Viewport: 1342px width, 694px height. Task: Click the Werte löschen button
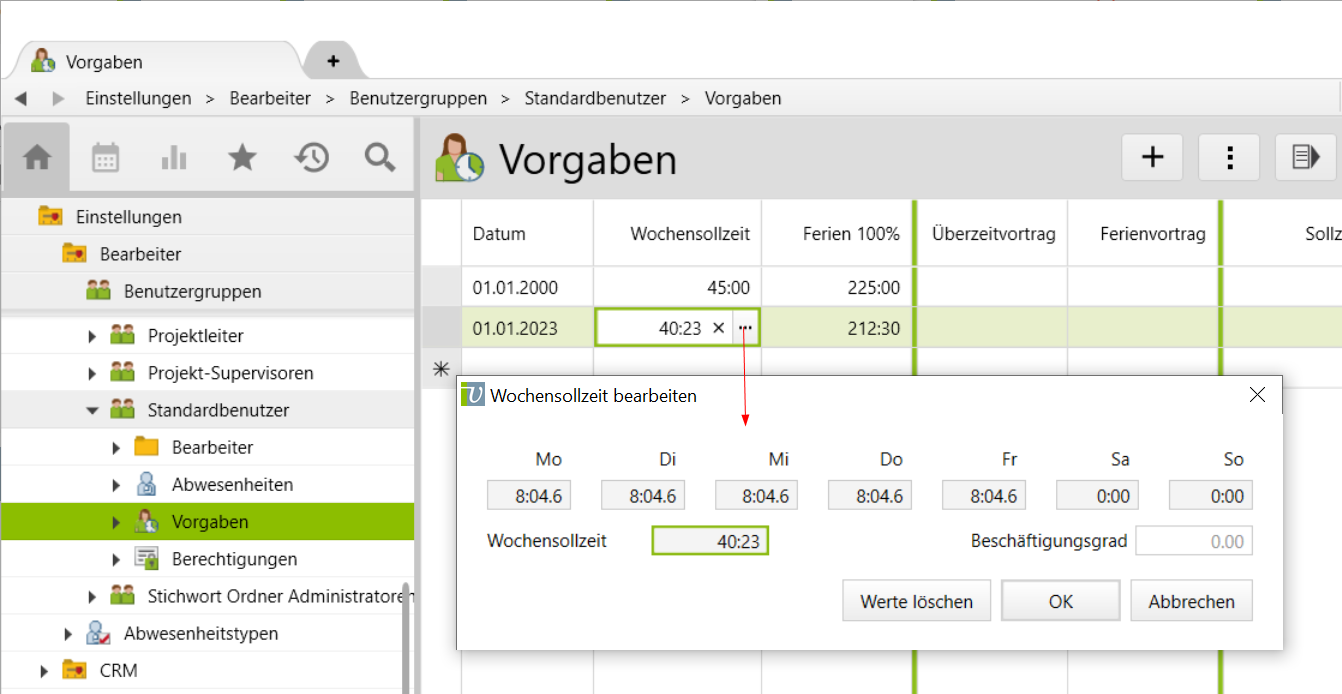pyautogui.click(x=916, y=601)
